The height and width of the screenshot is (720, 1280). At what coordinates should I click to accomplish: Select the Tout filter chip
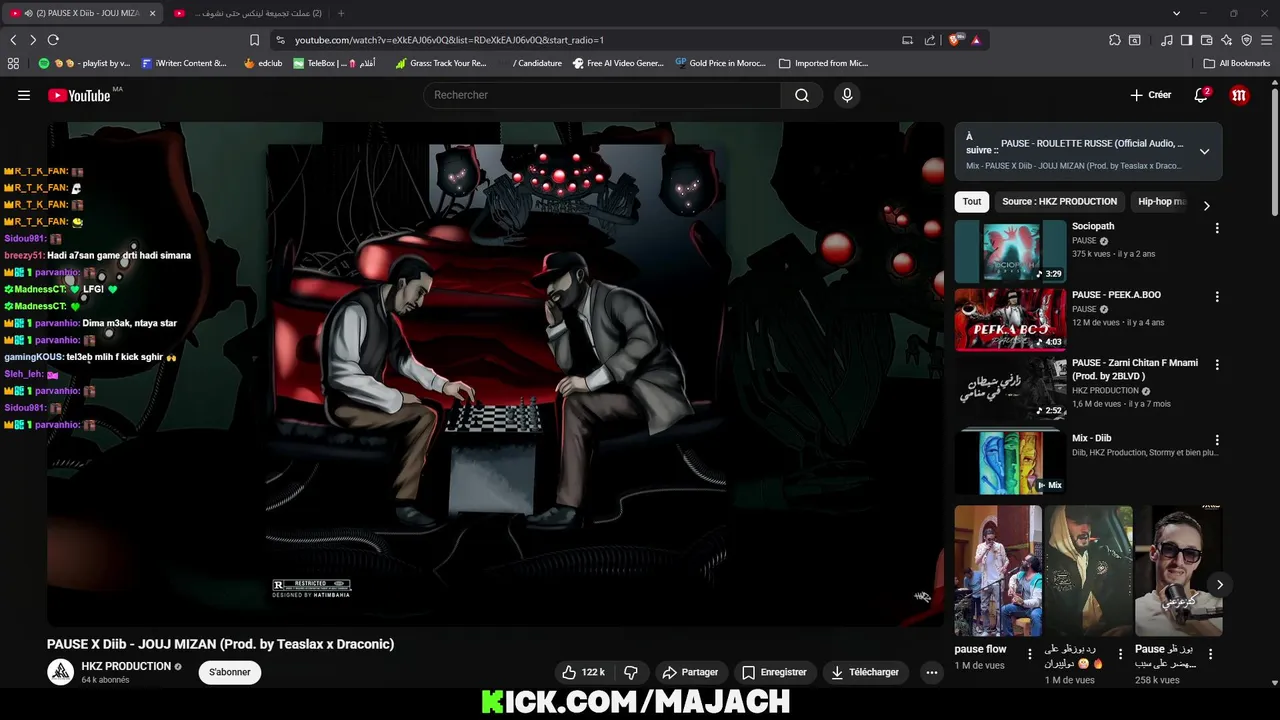pyautogui.click(x=972, y=201)
